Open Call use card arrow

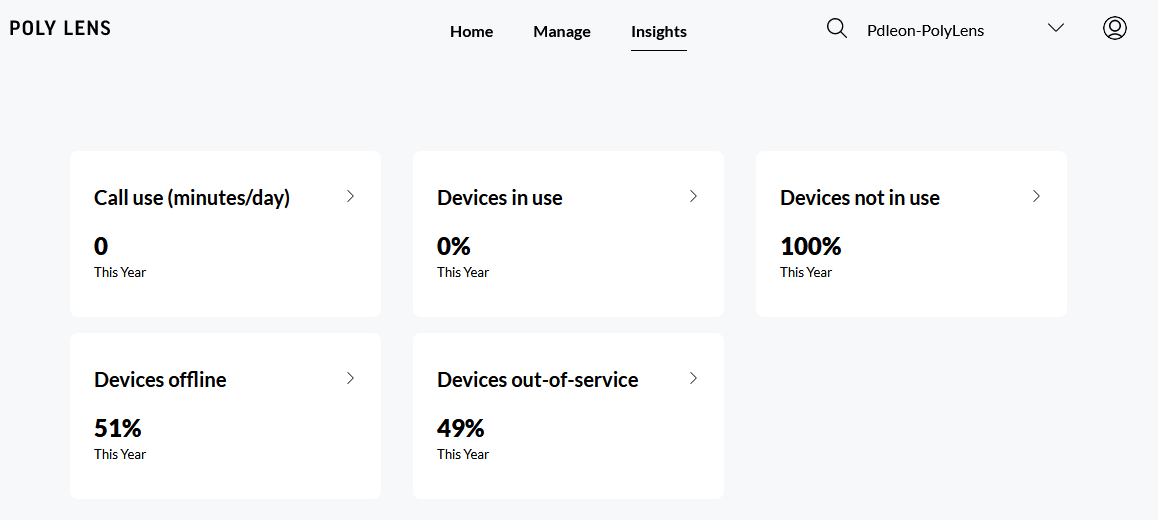[350, 196]
